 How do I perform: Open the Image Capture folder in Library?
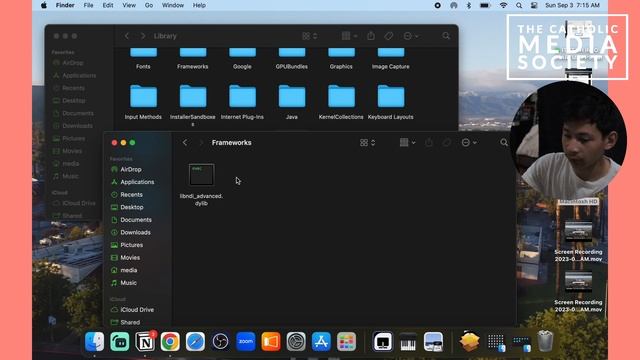click(x=391, y=58)
